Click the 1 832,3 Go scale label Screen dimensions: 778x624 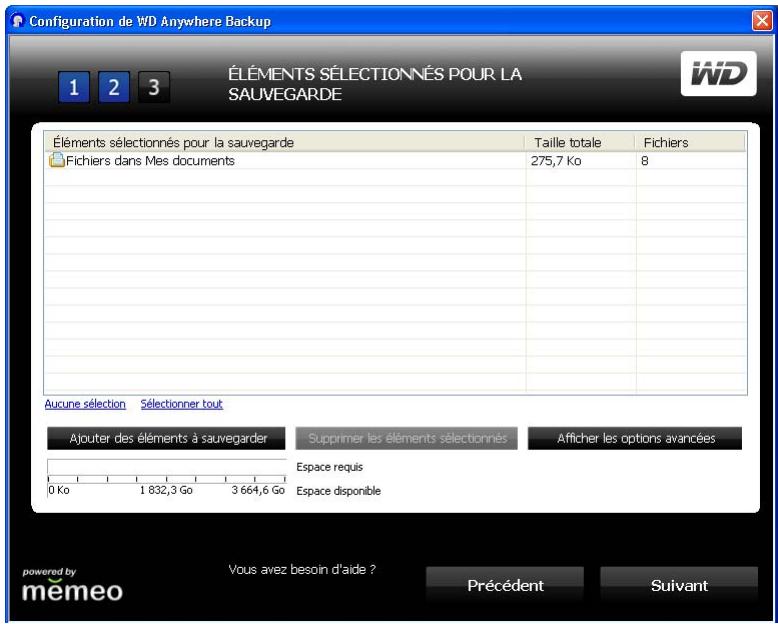pyautogui.click(x=166, y=491)
